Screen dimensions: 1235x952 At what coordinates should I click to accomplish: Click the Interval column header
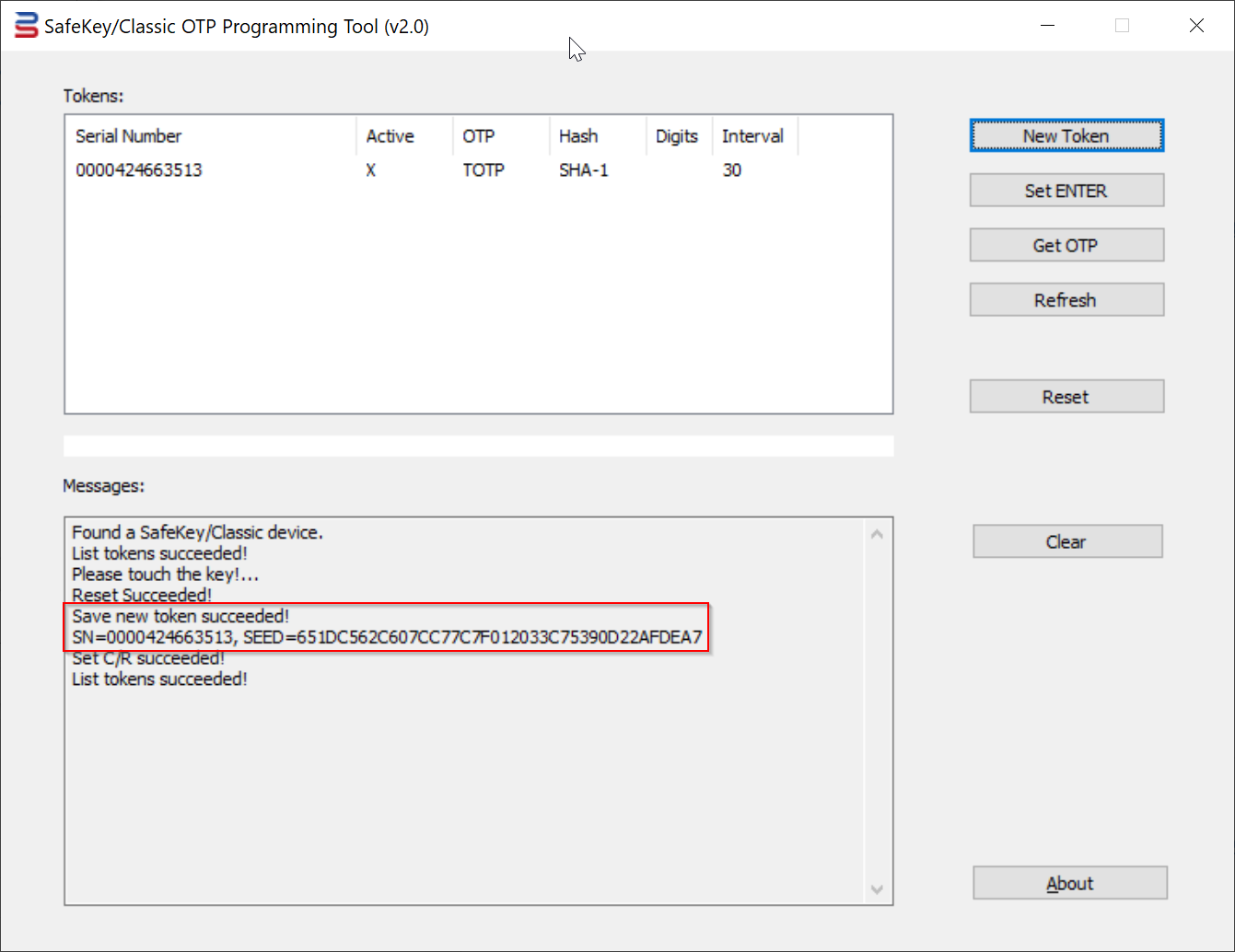click(x=753, y=136)
